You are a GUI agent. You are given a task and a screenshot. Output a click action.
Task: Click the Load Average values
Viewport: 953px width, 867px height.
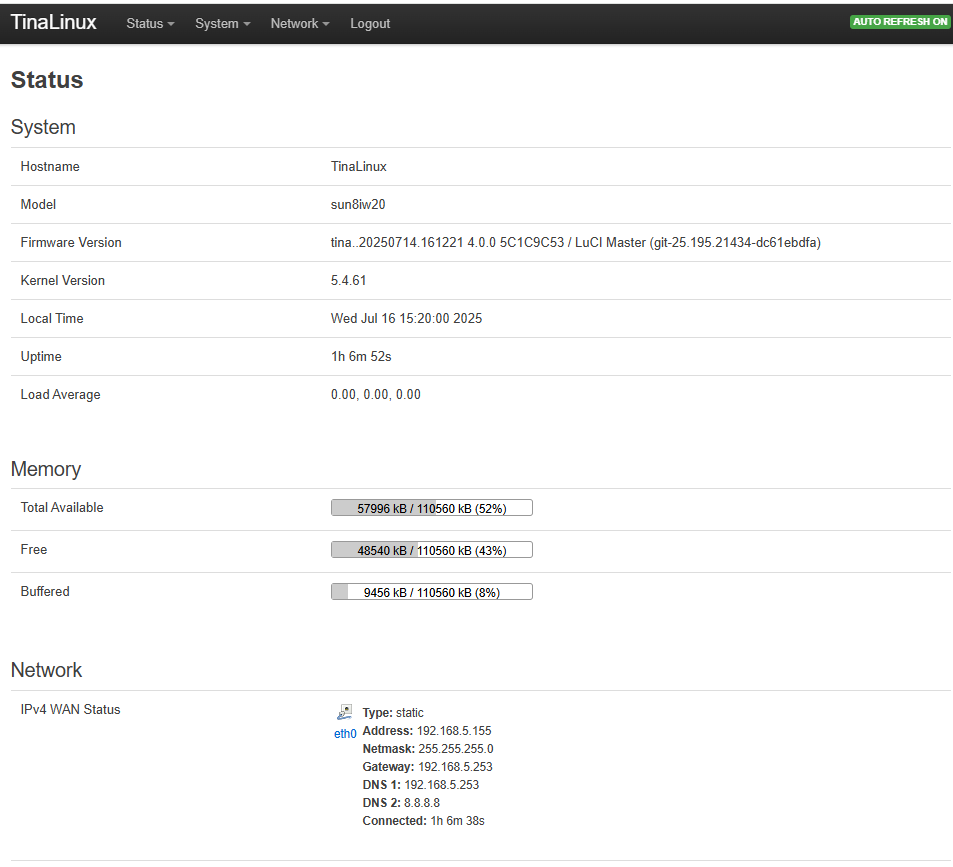click(375, 395)
